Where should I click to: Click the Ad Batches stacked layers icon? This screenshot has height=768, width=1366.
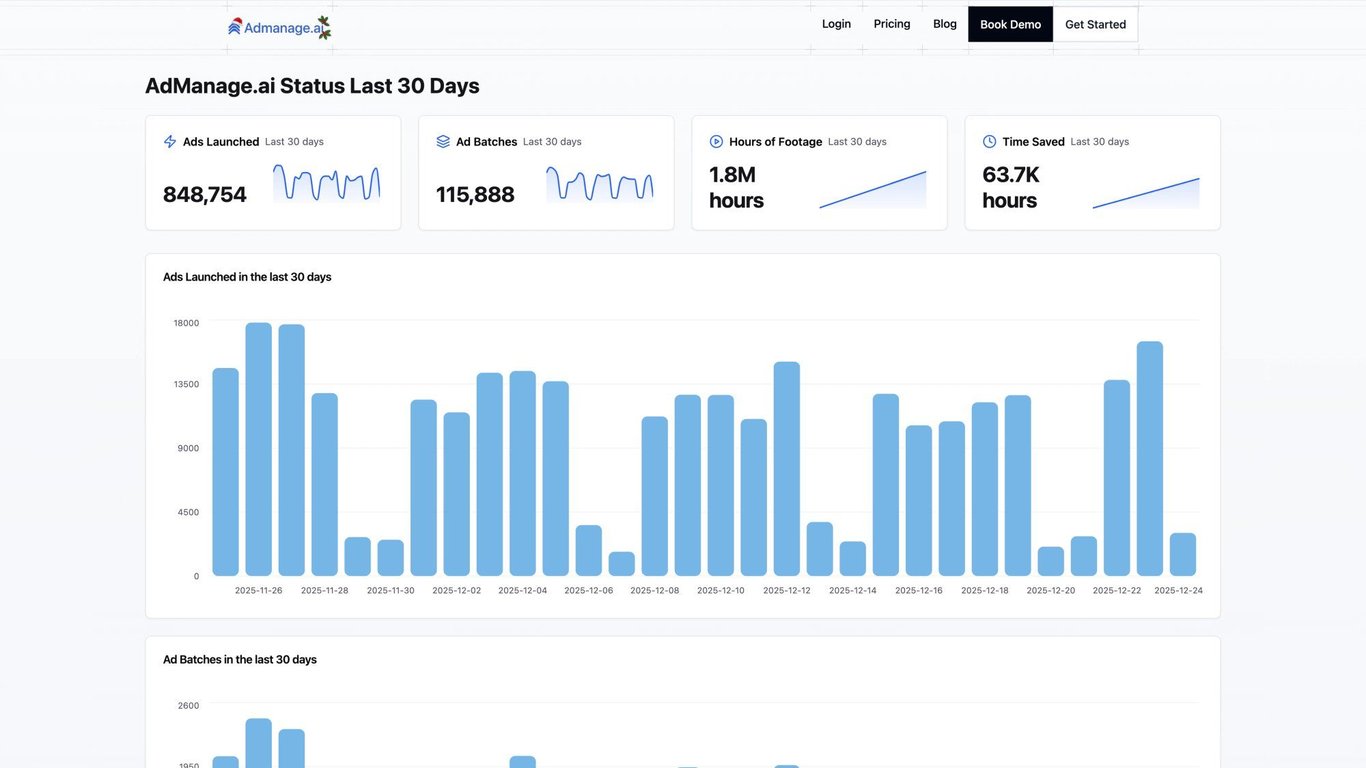pos(443,142)
